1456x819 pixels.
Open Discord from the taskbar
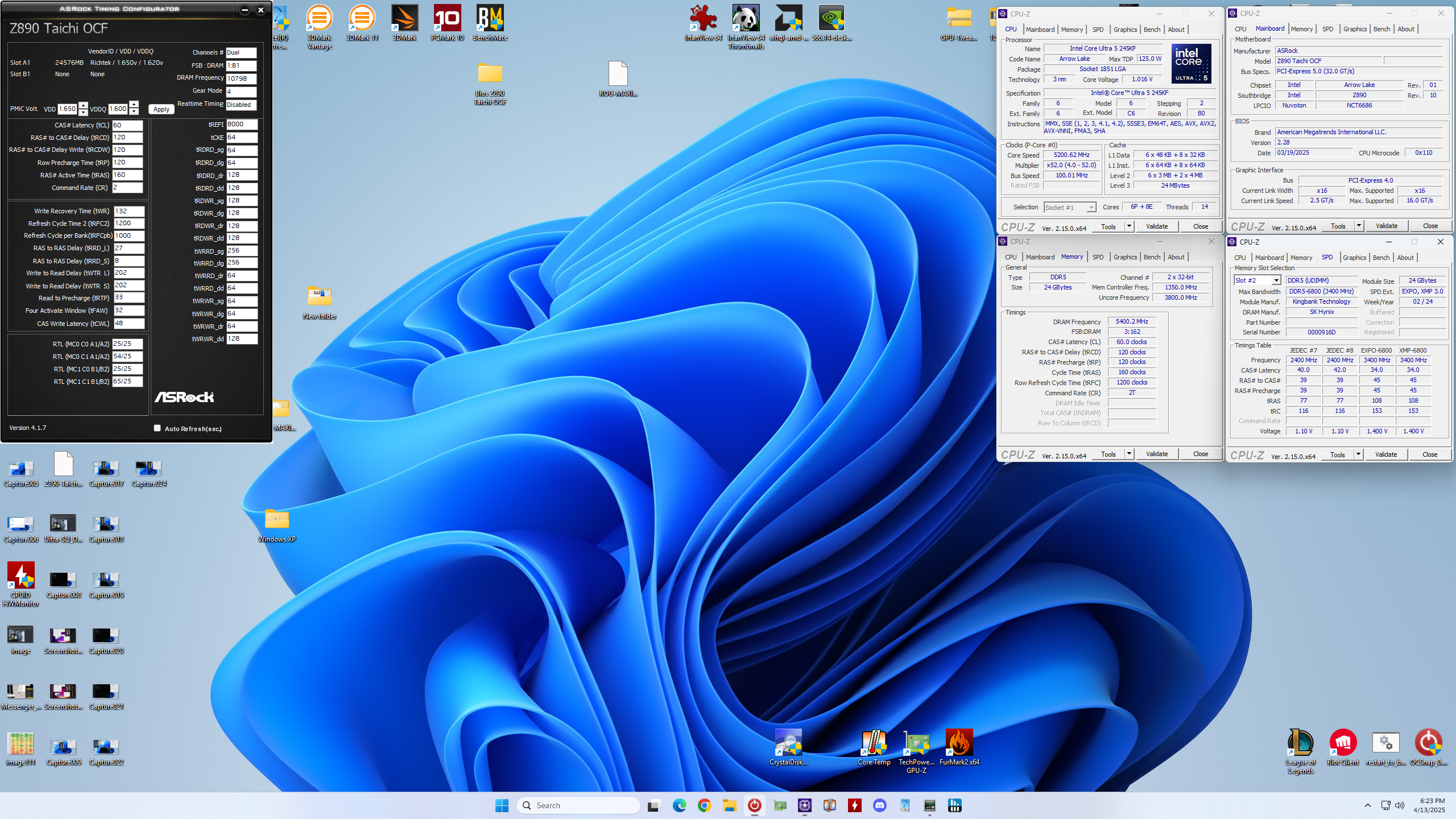[x=880, y=805]
